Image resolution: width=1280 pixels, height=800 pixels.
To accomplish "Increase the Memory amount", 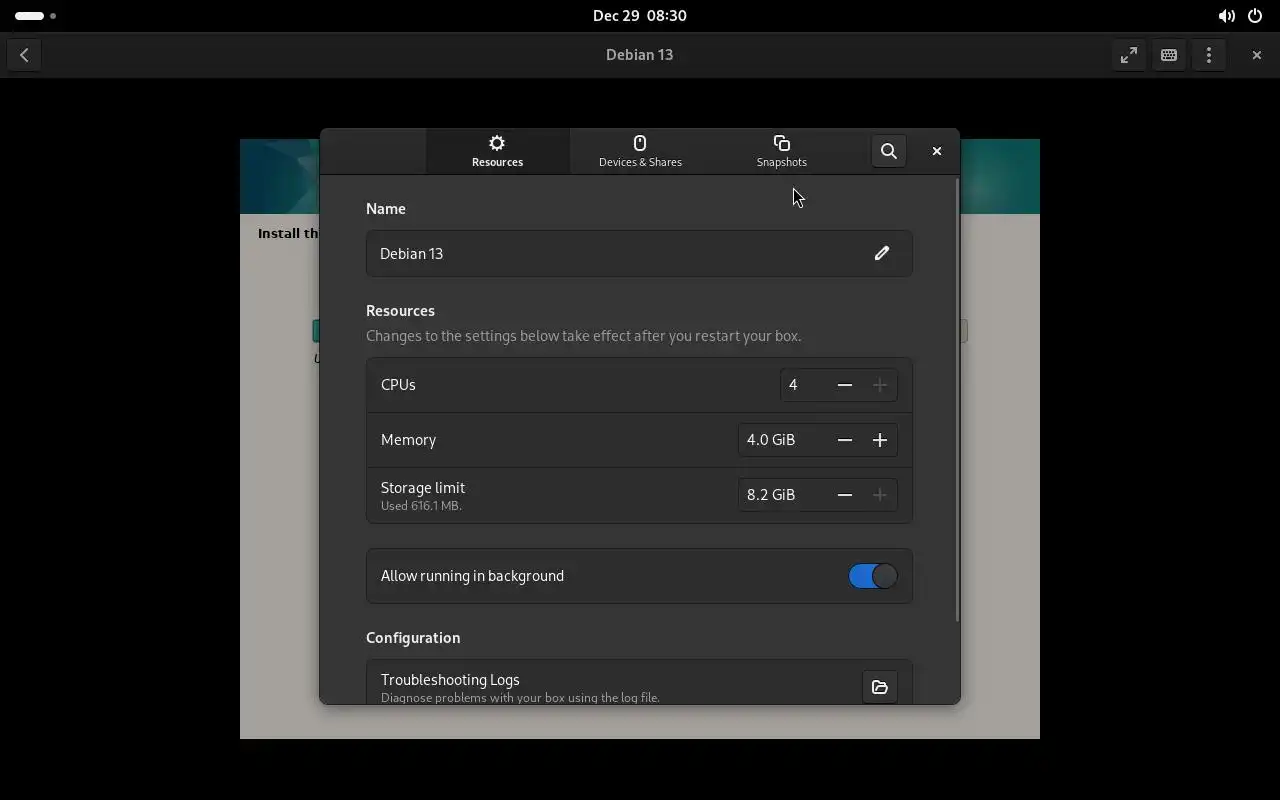I will (880, 440).
